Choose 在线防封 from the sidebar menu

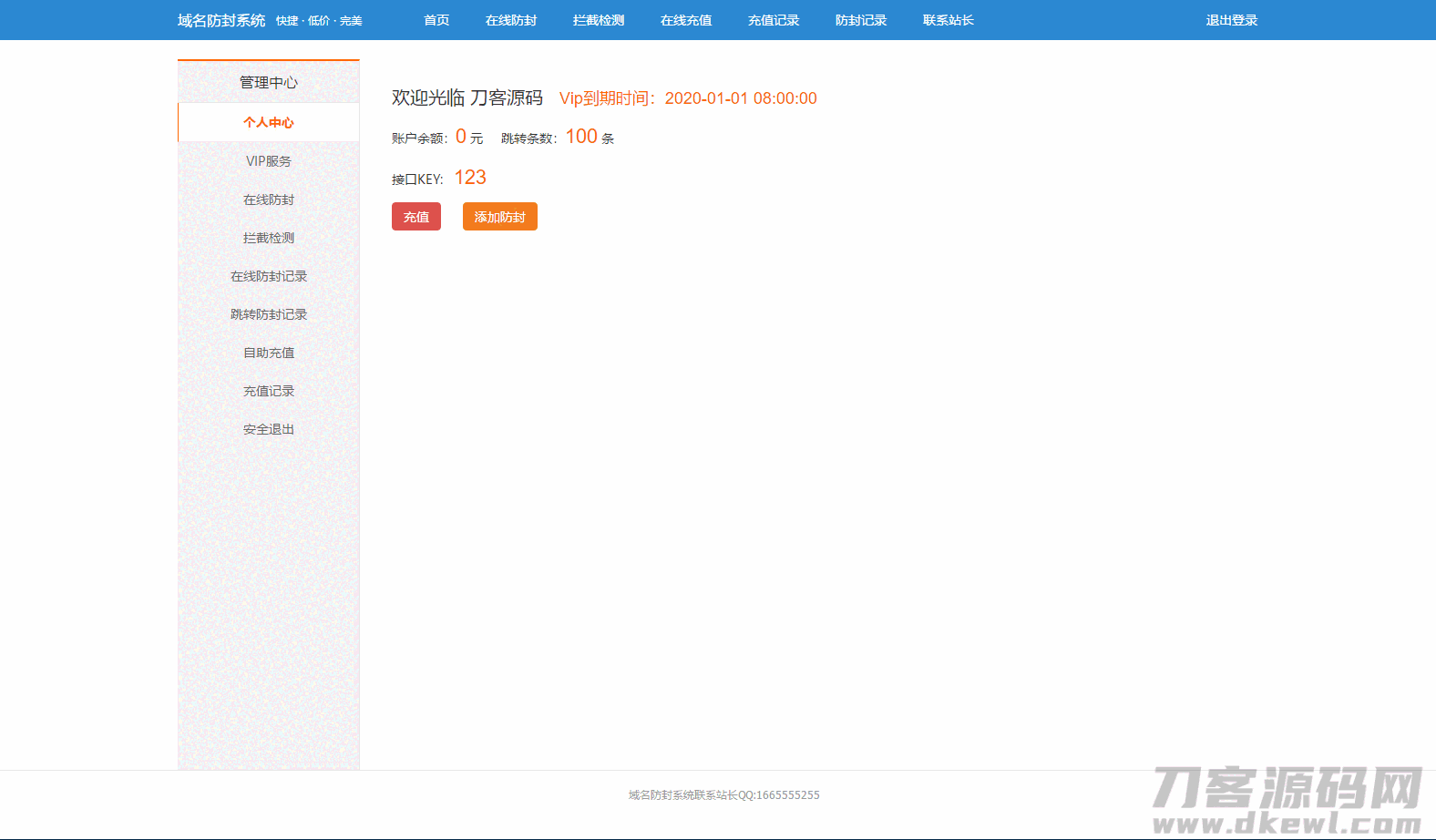click(x=269, y=200)
